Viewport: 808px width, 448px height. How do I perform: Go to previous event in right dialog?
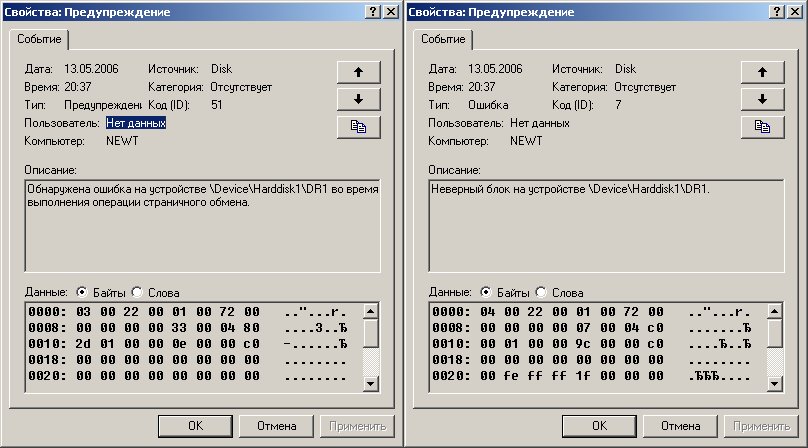[763, 72]
